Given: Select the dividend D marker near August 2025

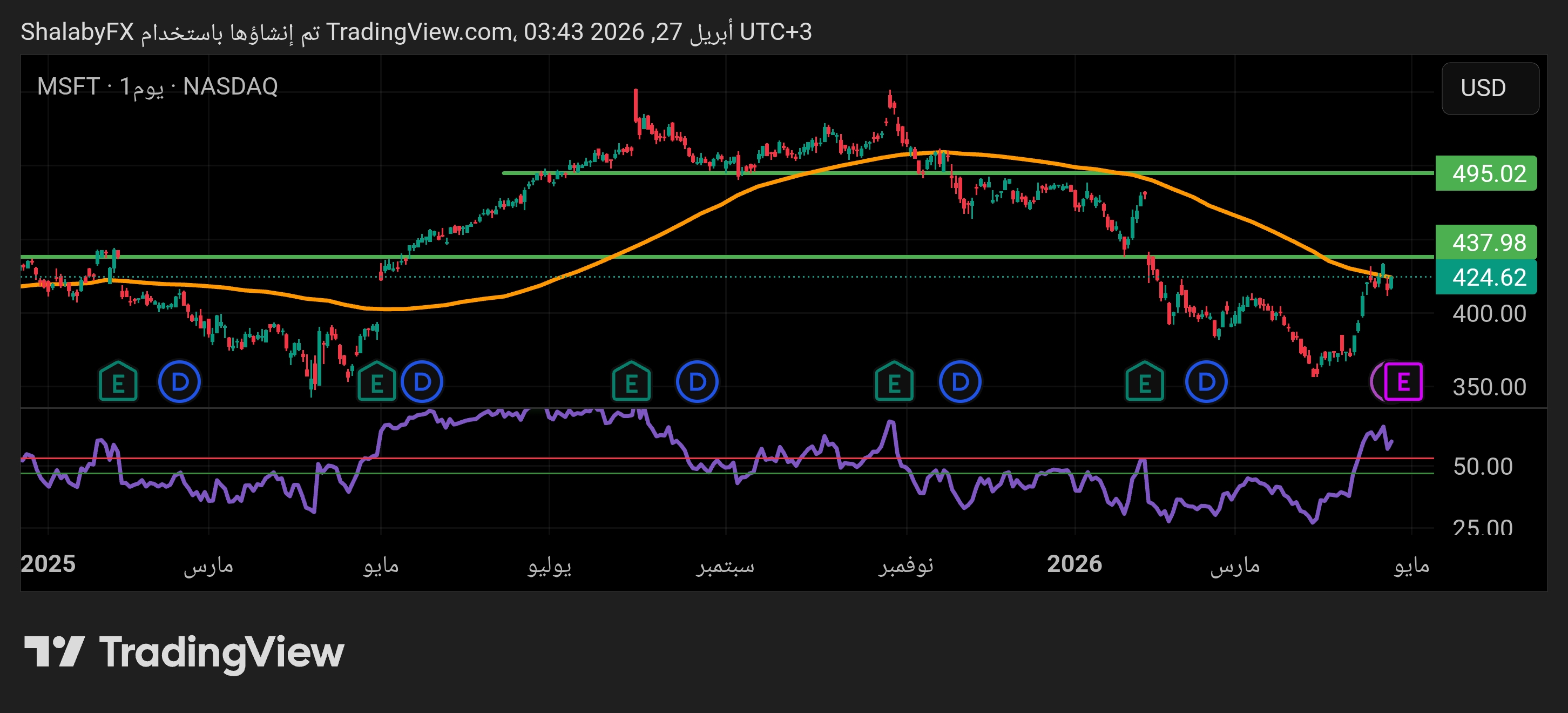Looking at the screenshot, I should pyautogui.click(x=697, y=382).
